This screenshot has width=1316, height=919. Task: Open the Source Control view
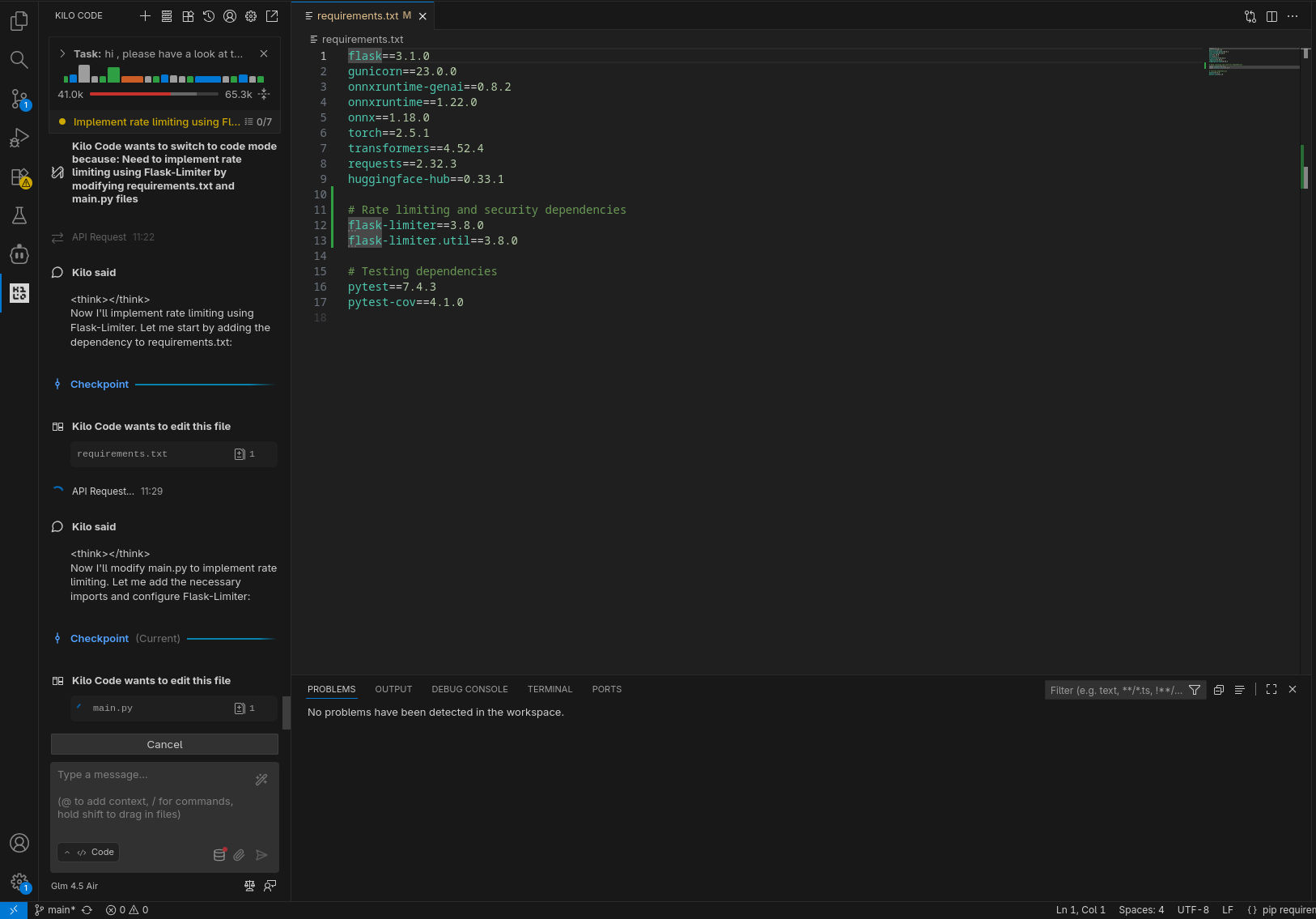[19, 99]
